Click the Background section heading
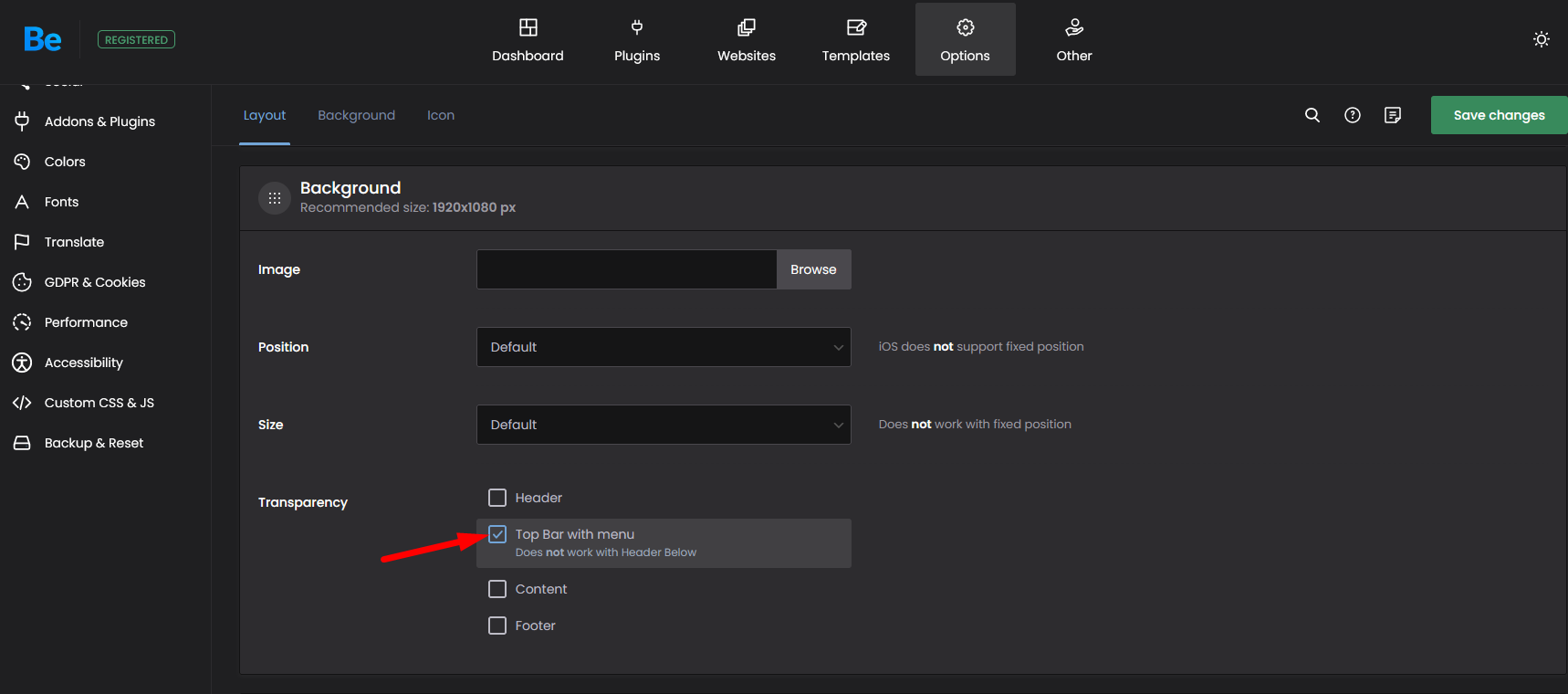1568x694 pixels. pos(350,187)
